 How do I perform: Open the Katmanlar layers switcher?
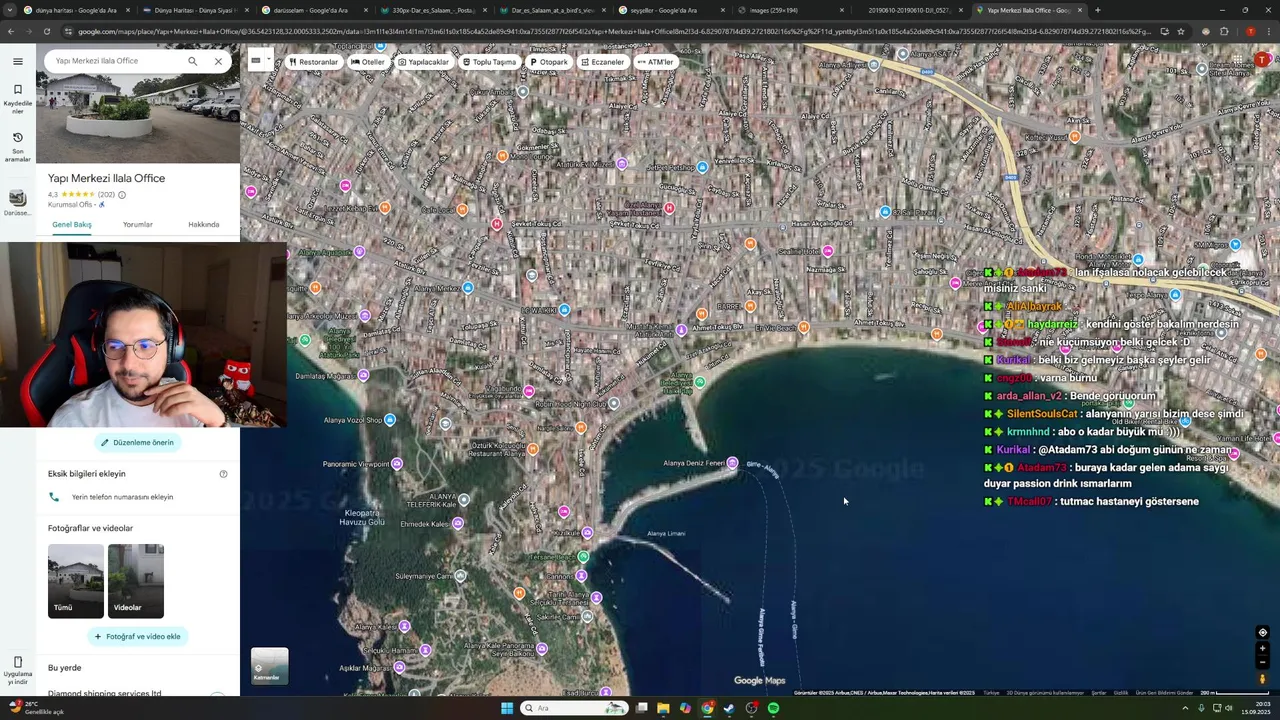[x=269, y=666]
